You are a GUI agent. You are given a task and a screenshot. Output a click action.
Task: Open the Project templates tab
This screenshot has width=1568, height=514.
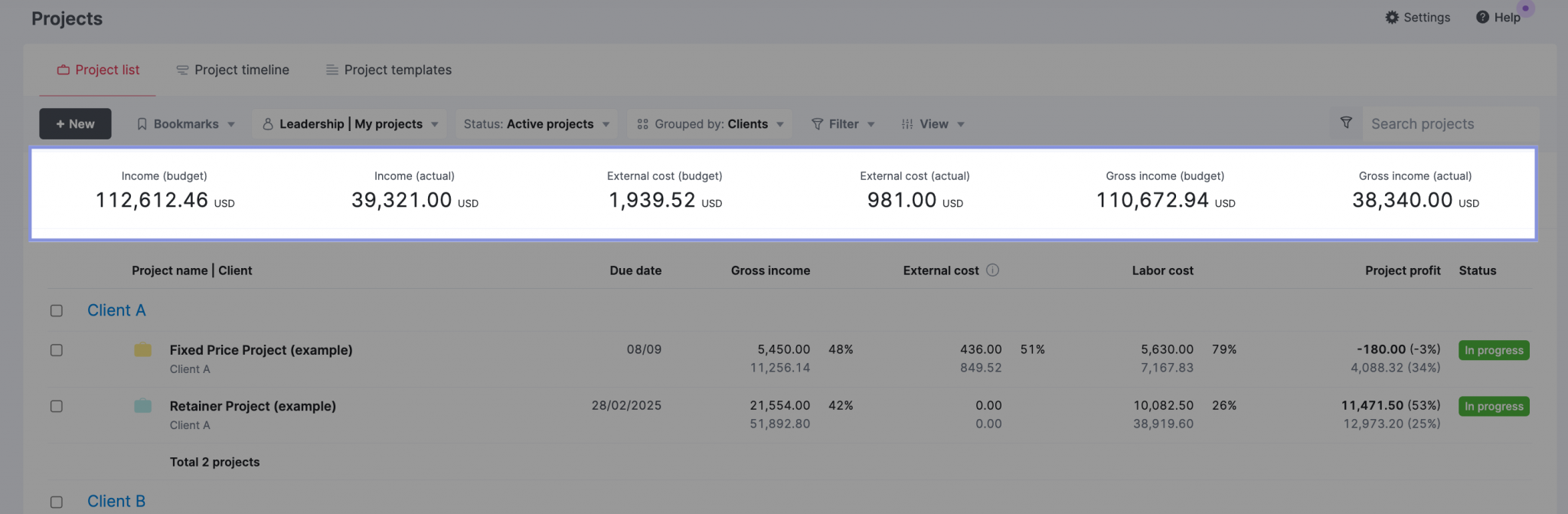coord(389,70)
